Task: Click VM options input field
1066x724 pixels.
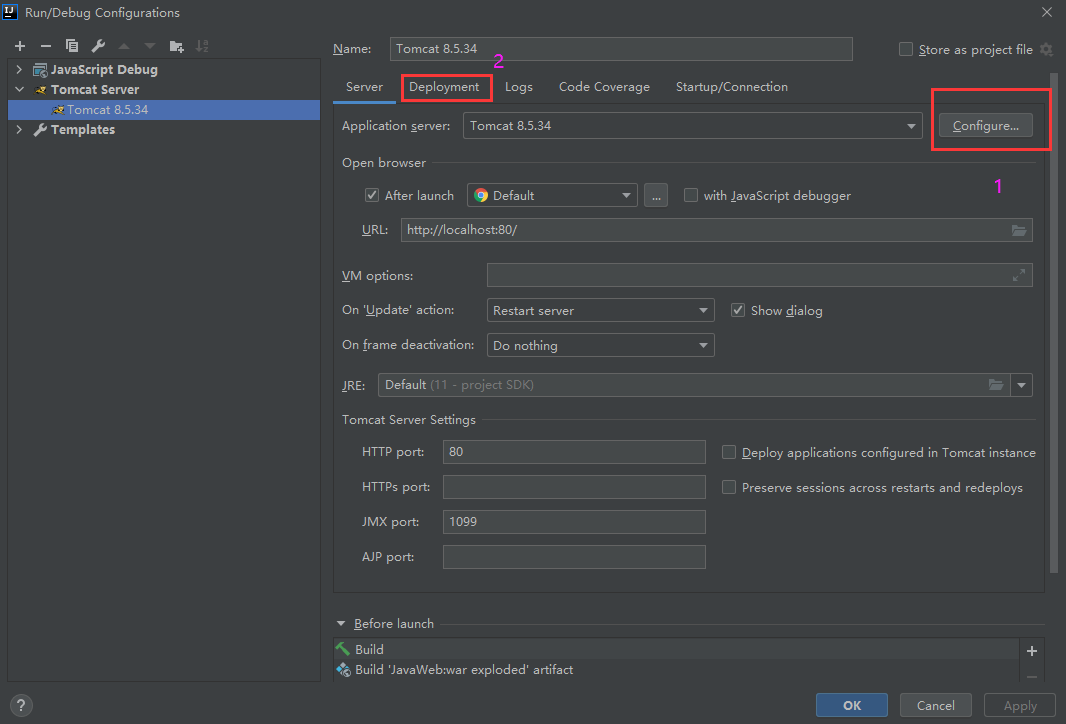Action: click(x=759, y=275)
